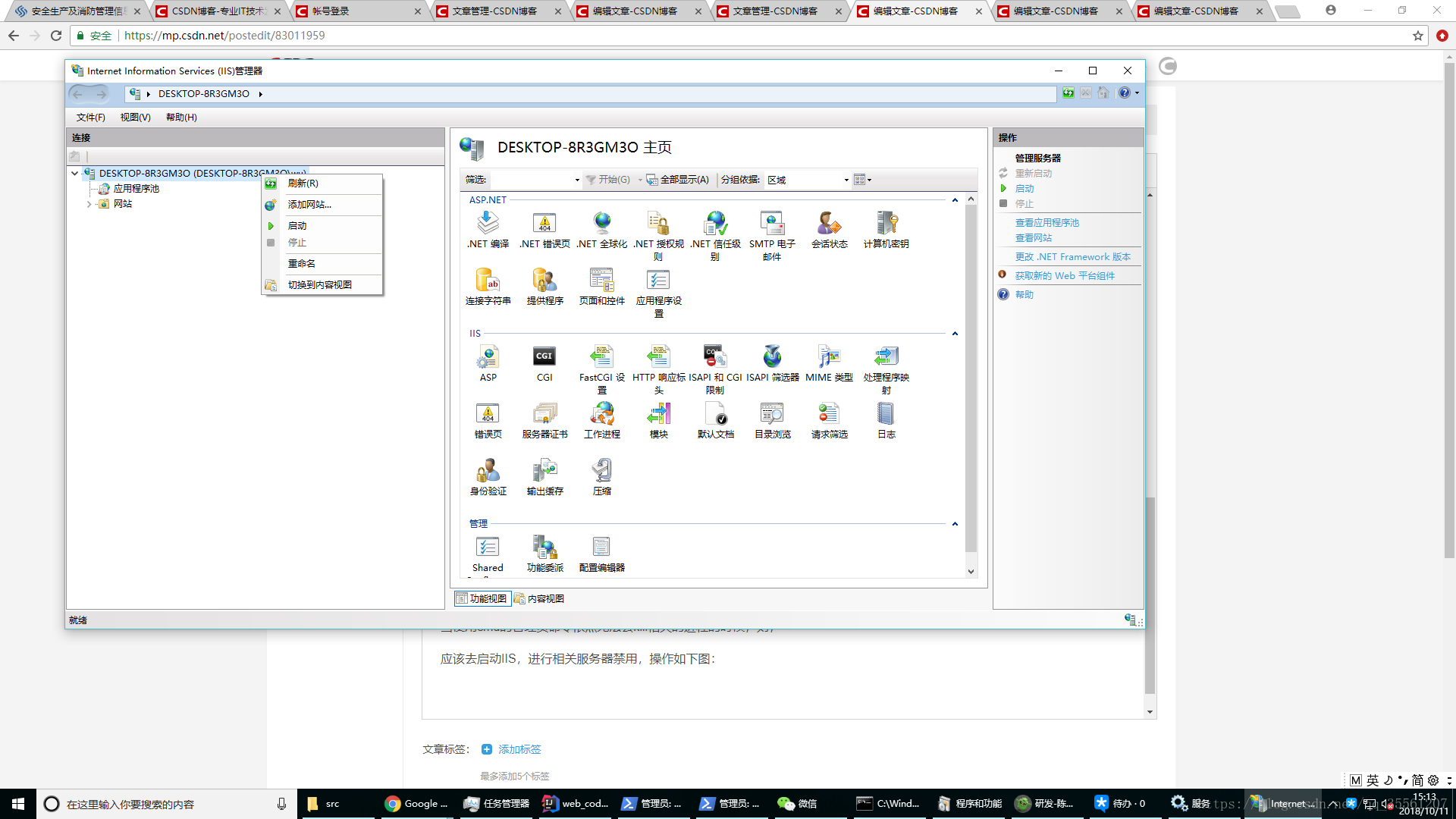
Task: Collapse the ASP.NET group section
Action: click(955, 200)
